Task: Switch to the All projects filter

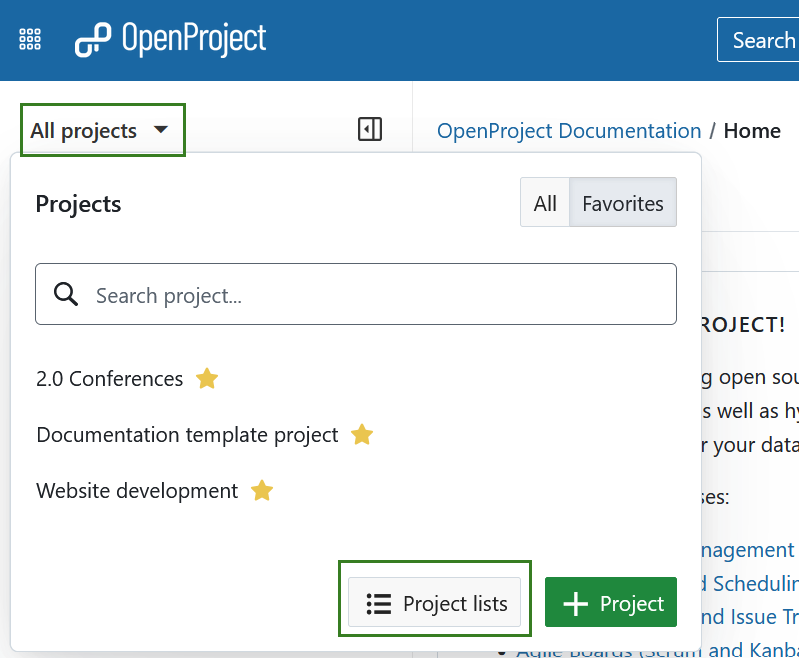Action: [x=545, y=203]
